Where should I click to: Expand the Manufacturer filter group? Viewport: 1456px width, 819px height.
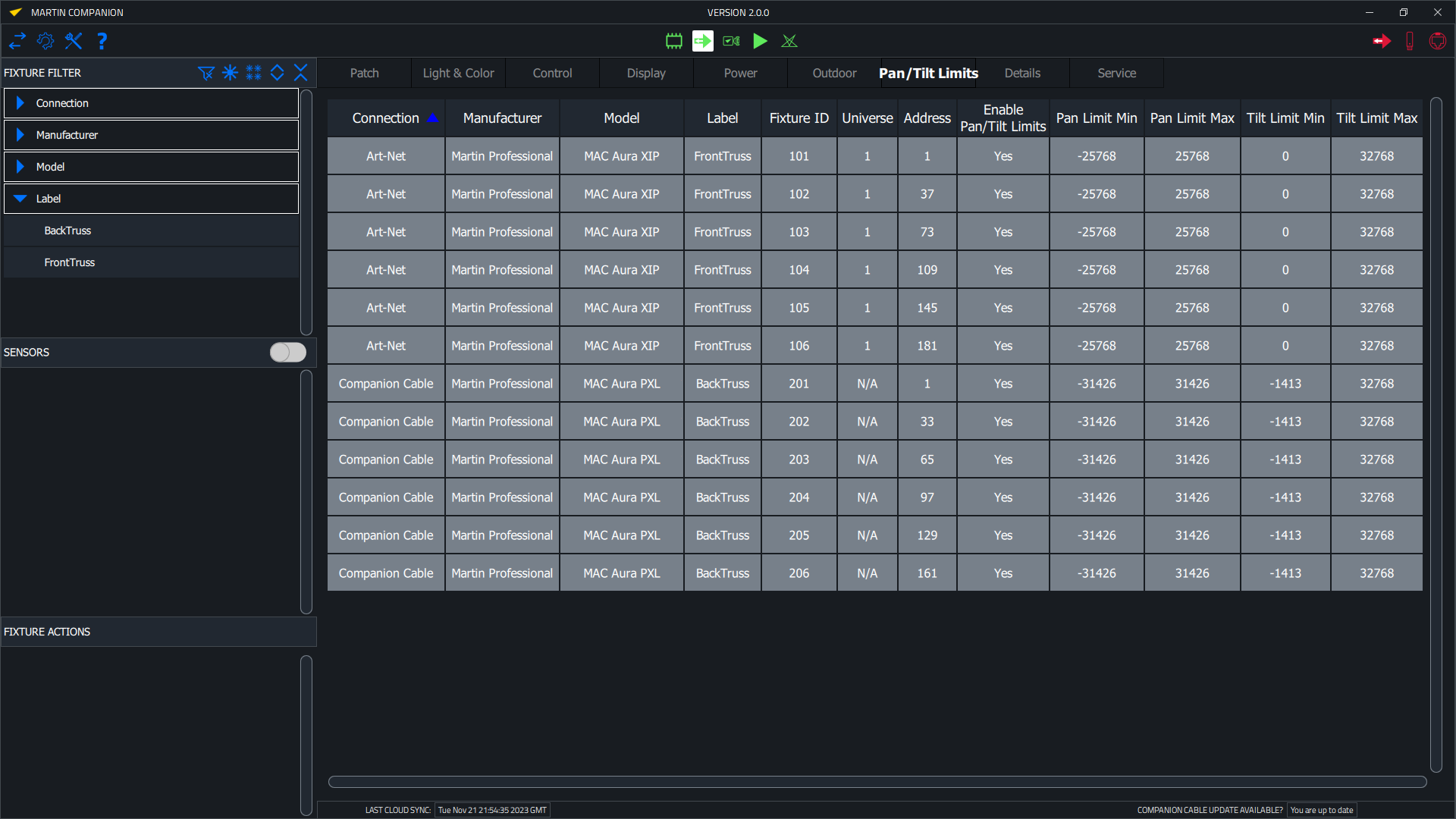20,135
